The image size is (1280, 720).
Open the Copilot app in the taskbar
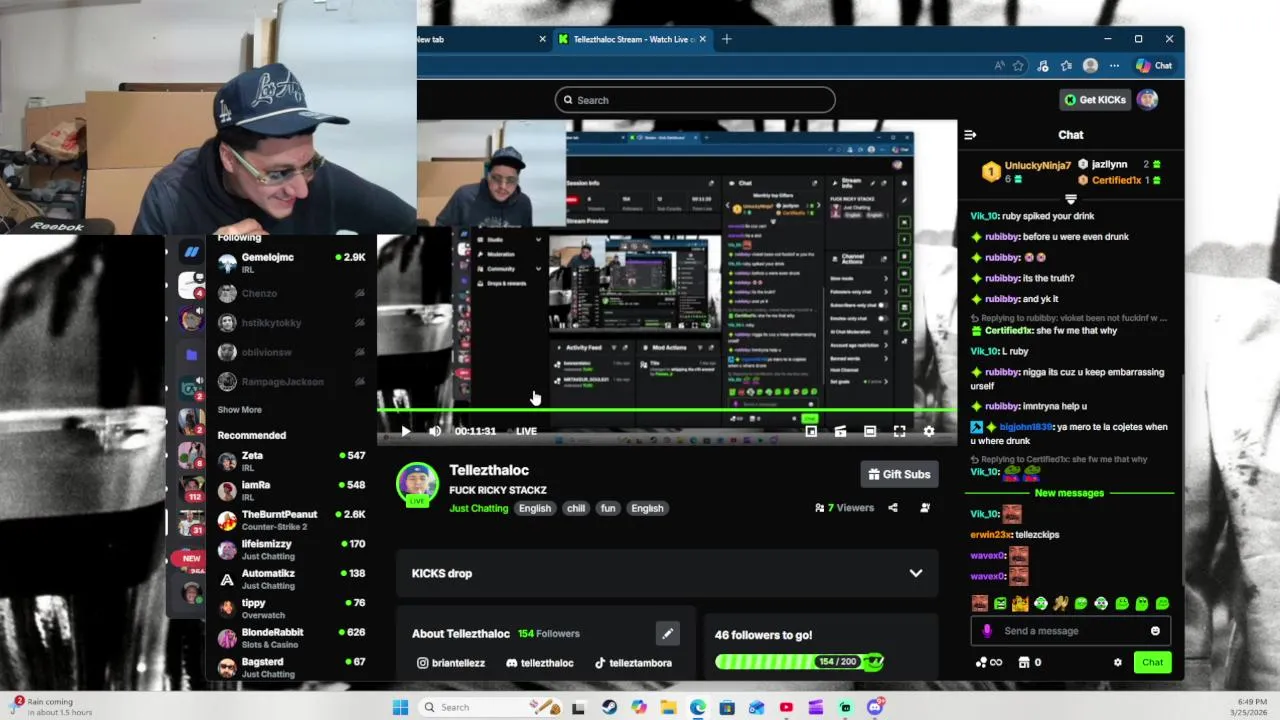(x=638, y=707)
